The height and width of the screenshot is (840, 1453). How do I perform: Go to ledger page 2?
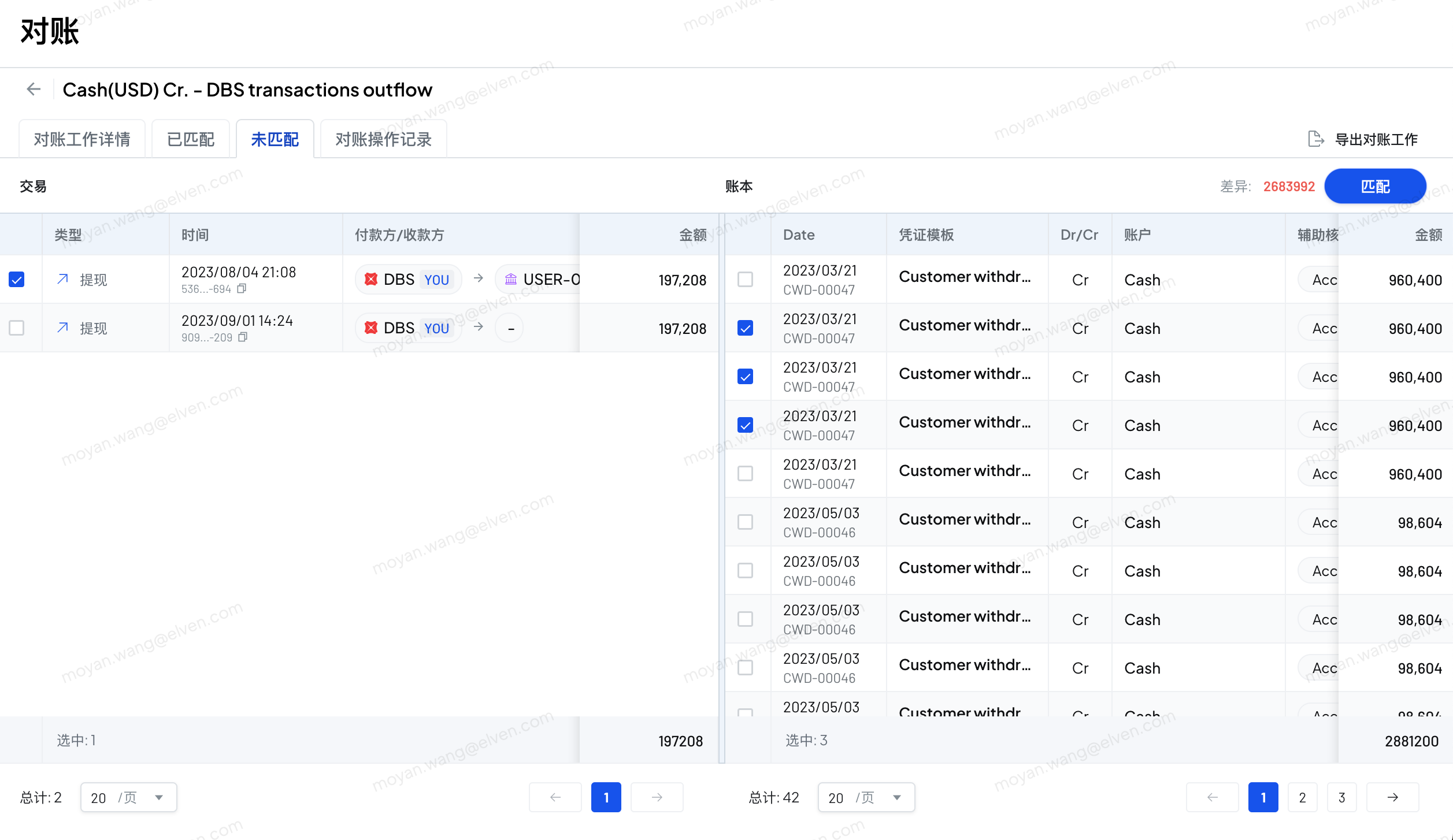point(1302,797)
